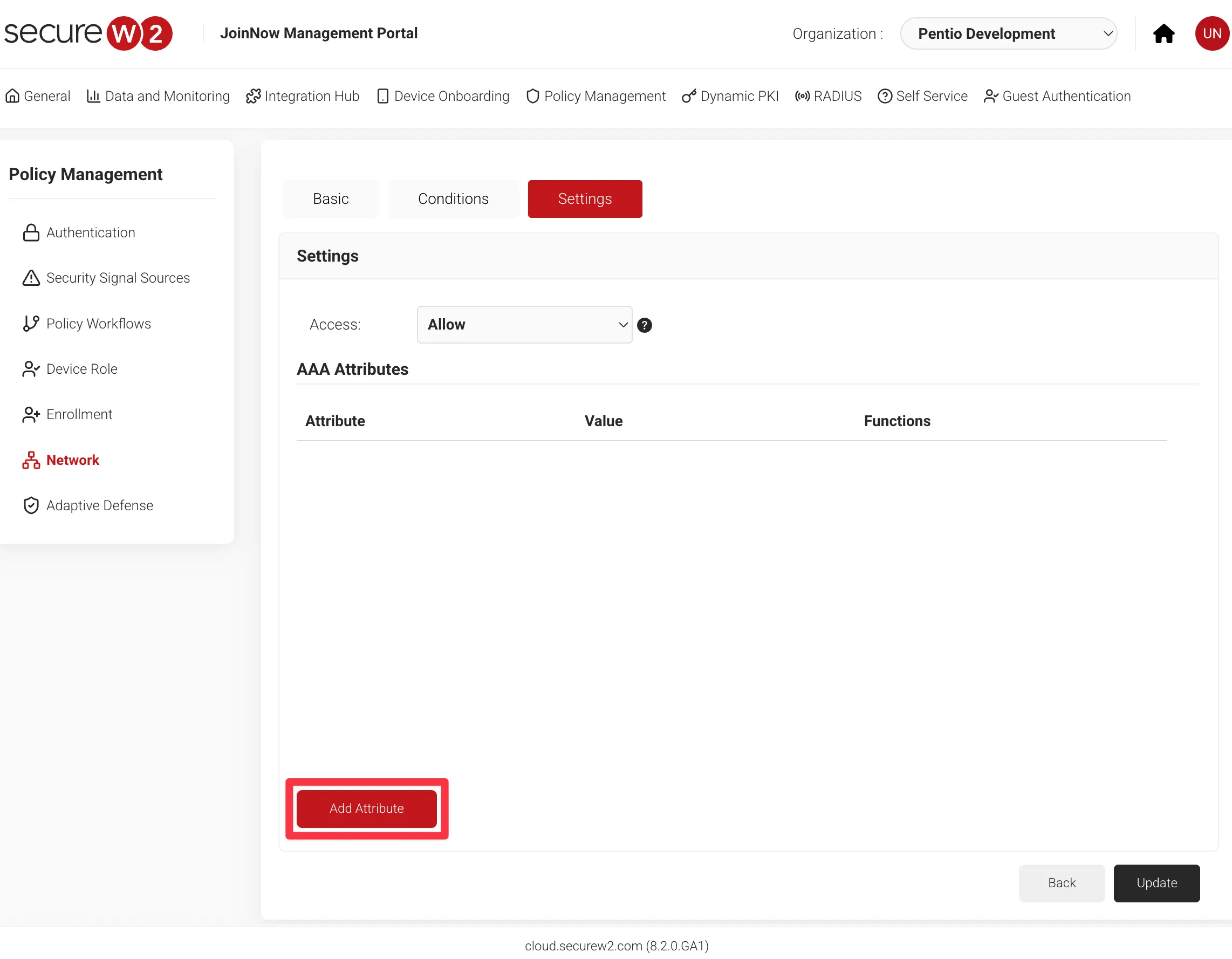This screenshot has height=959, width=1232.
Task: Click the Add Attribute button
Action: (367, 809)
